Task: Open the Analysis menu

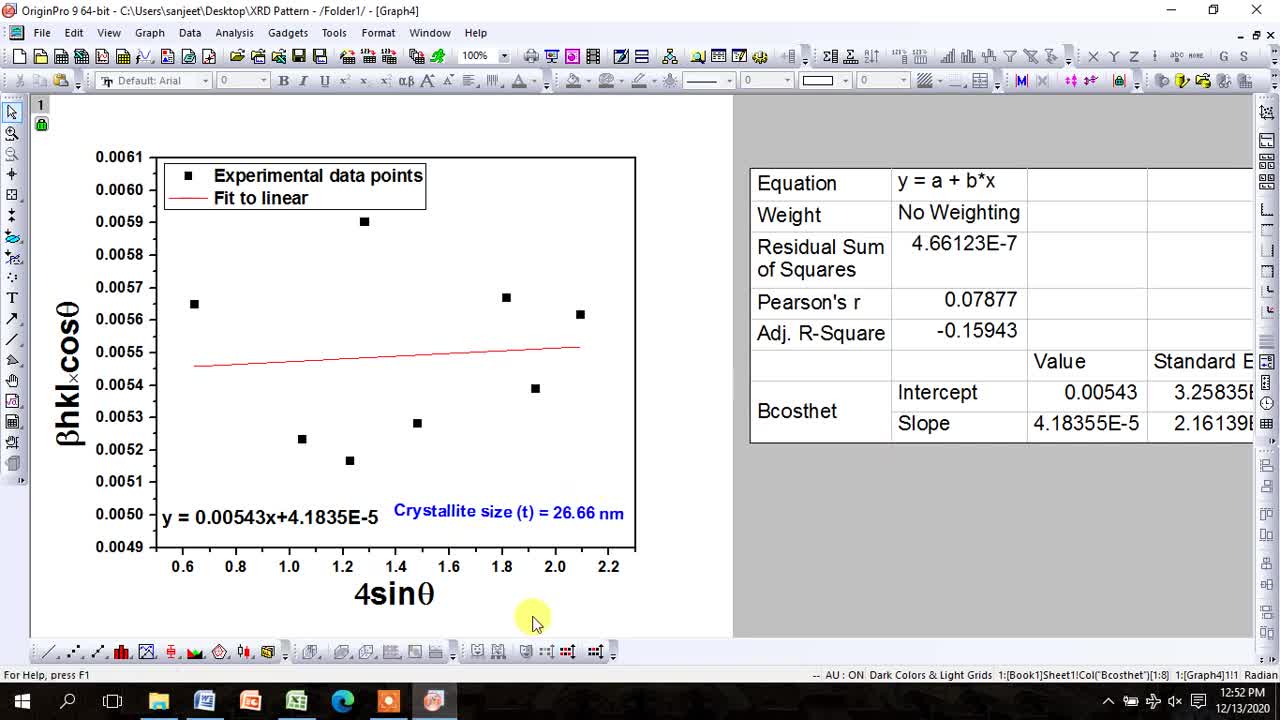Action: (x=234, y=33)
